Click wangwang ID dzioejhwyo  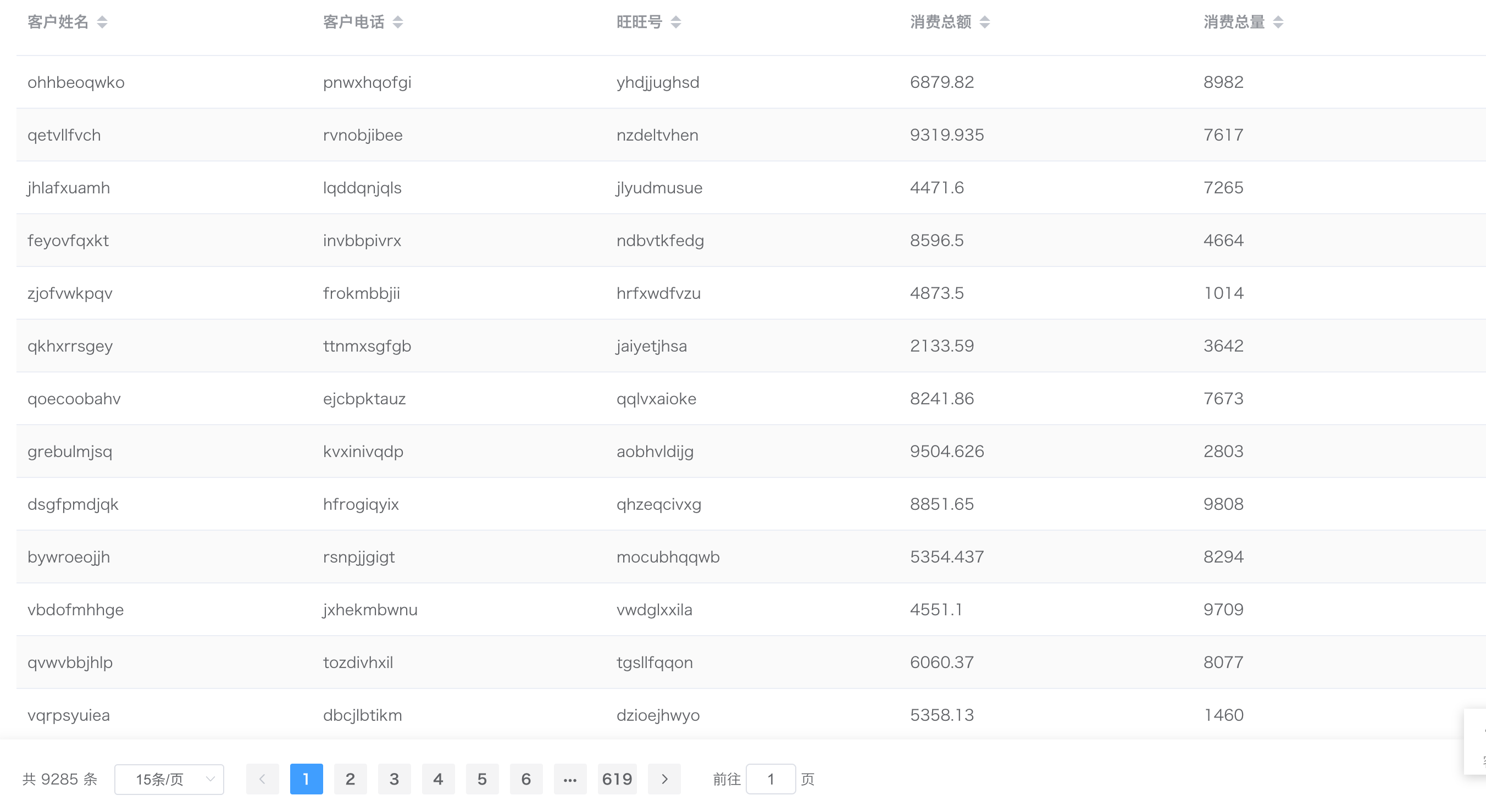[658, 716]
